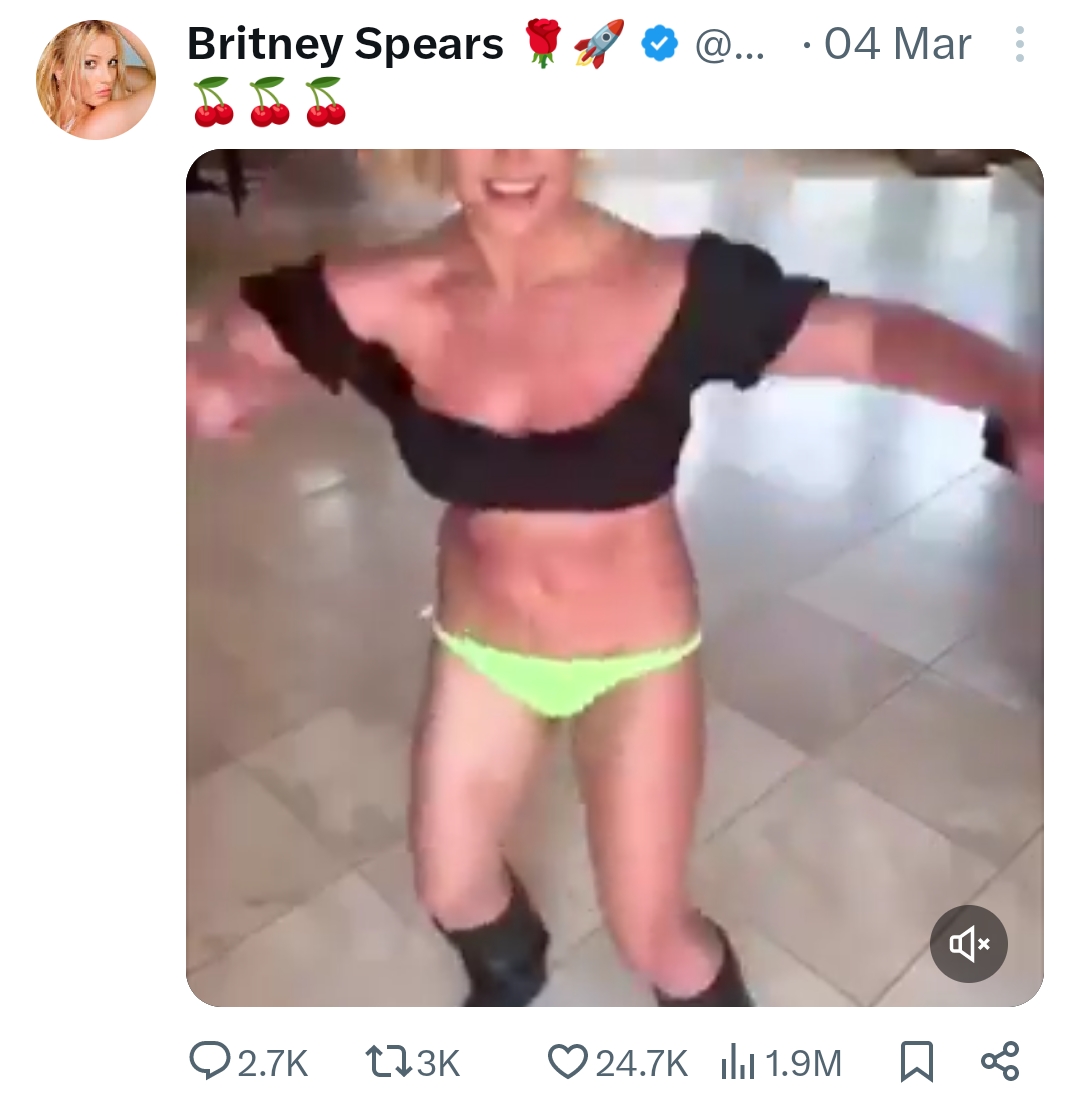Share the post using the share icon
The height and width of the screenshot is (1103, 1080).
click(x=1000, y=1061)
